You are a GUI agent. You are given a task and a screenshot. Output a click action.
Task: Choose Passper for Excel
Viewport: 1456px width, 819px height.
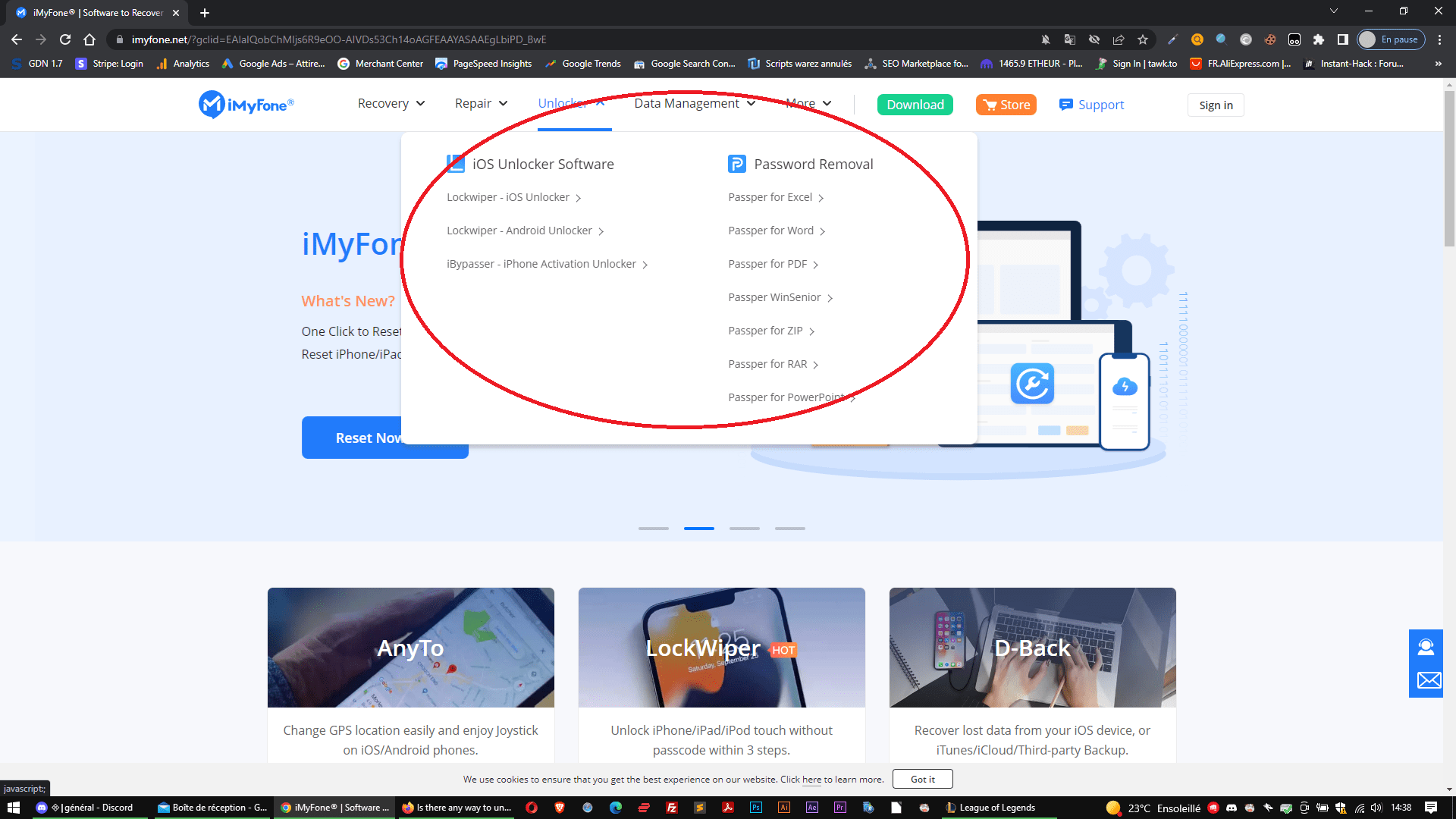tap(776, 197)
